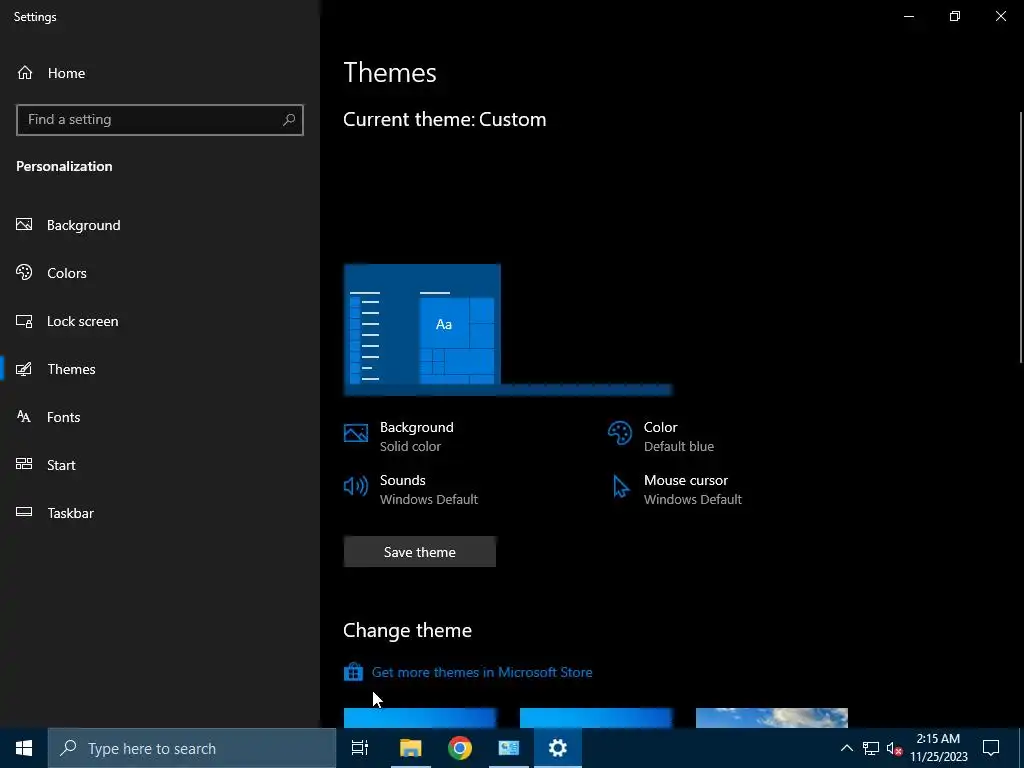Click the Personalization heading in sidebar
The height and width of the screenshot is (768, 1024).
click(x=64, y=166)
